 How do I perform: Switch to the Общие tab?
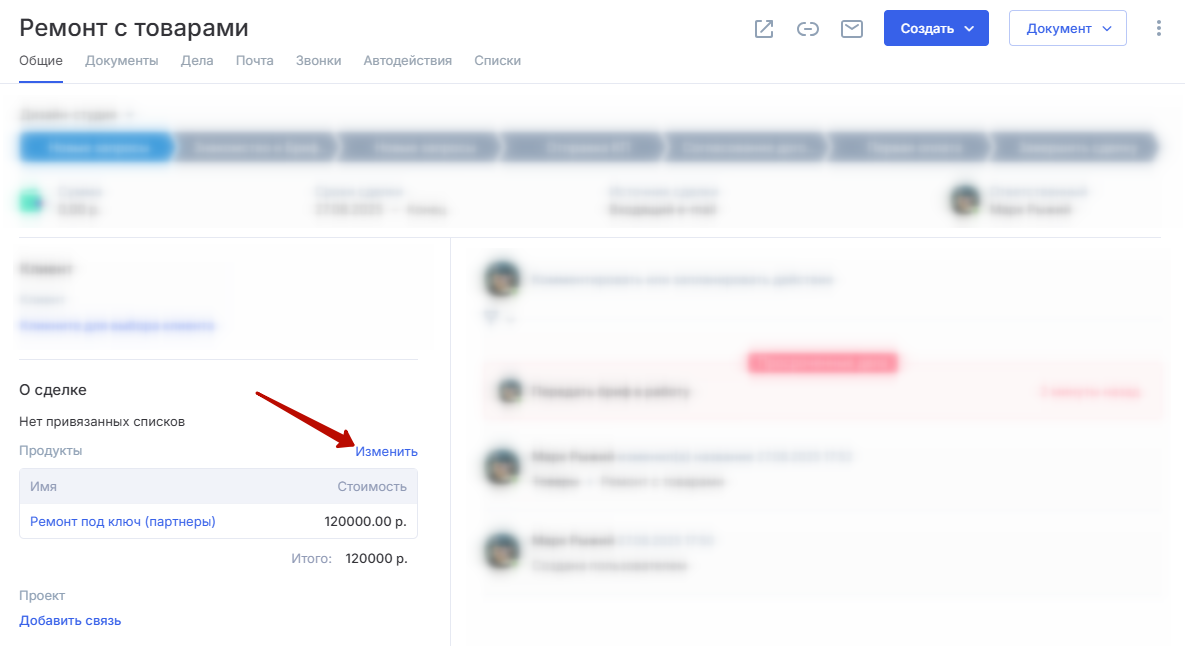[x=41, y=61]
